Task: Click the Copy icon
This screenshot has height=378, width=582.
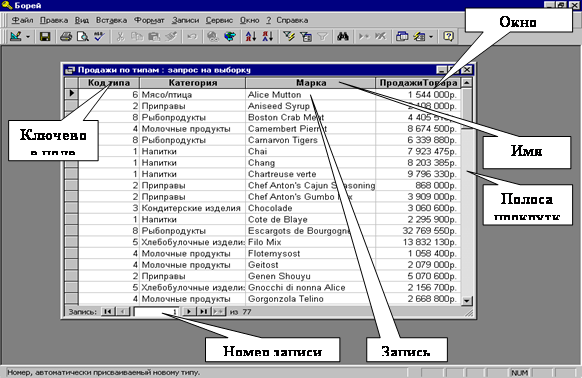Action: [x=137, y=36]
